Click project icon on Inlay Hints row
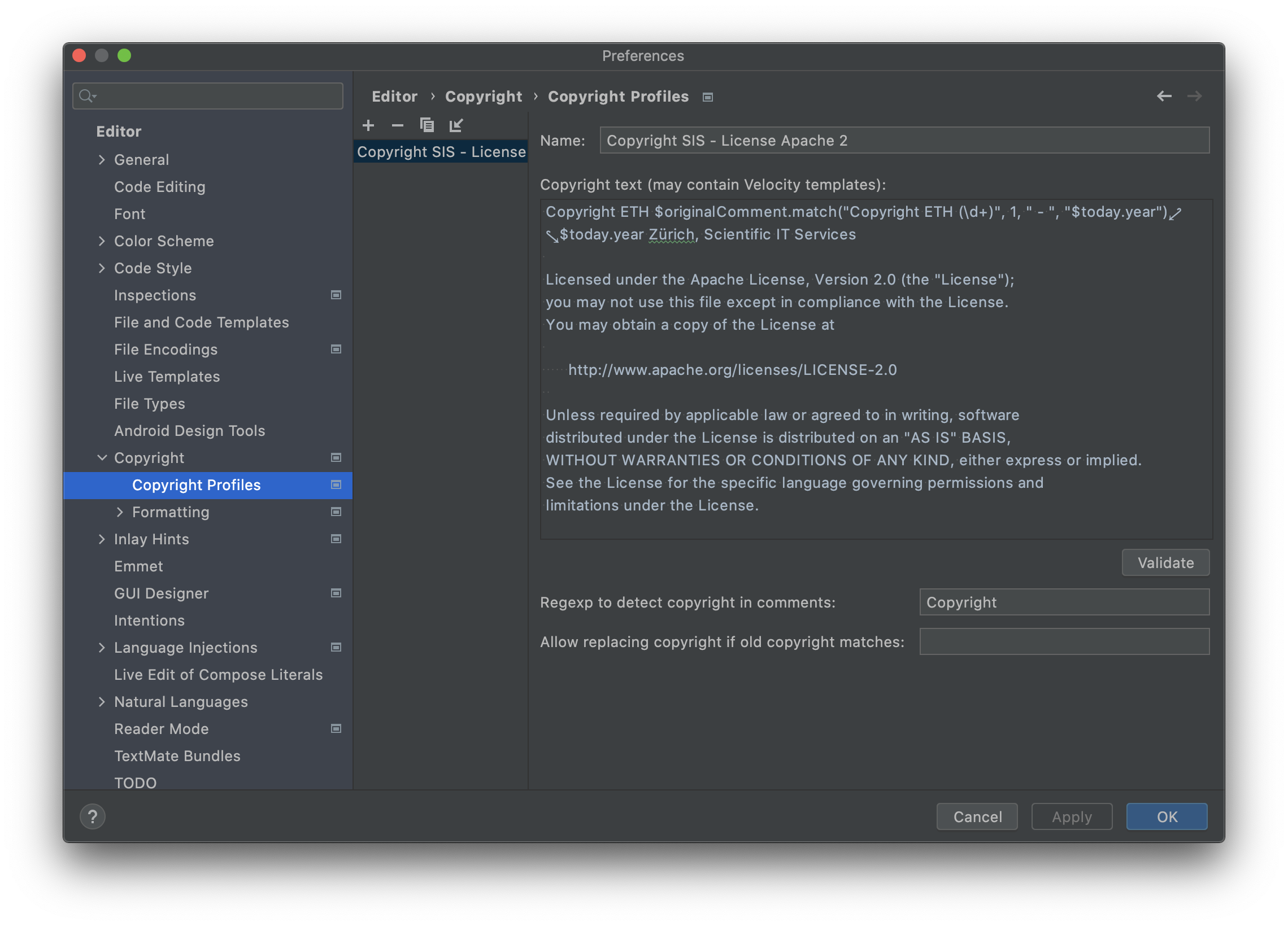This screenshot has width=1288, height=926. tap(336, 539)
